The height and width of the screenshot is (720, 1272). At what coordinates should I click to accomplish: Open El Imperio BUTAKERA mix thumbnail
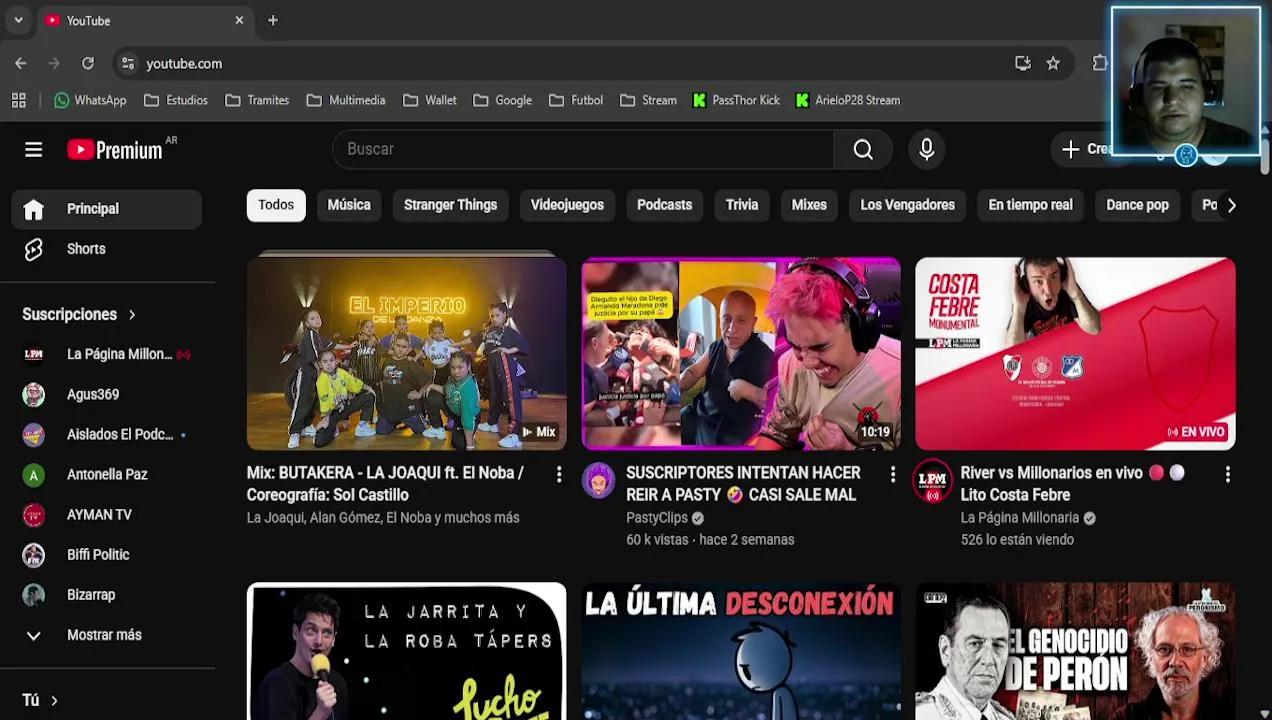[406, 354]
